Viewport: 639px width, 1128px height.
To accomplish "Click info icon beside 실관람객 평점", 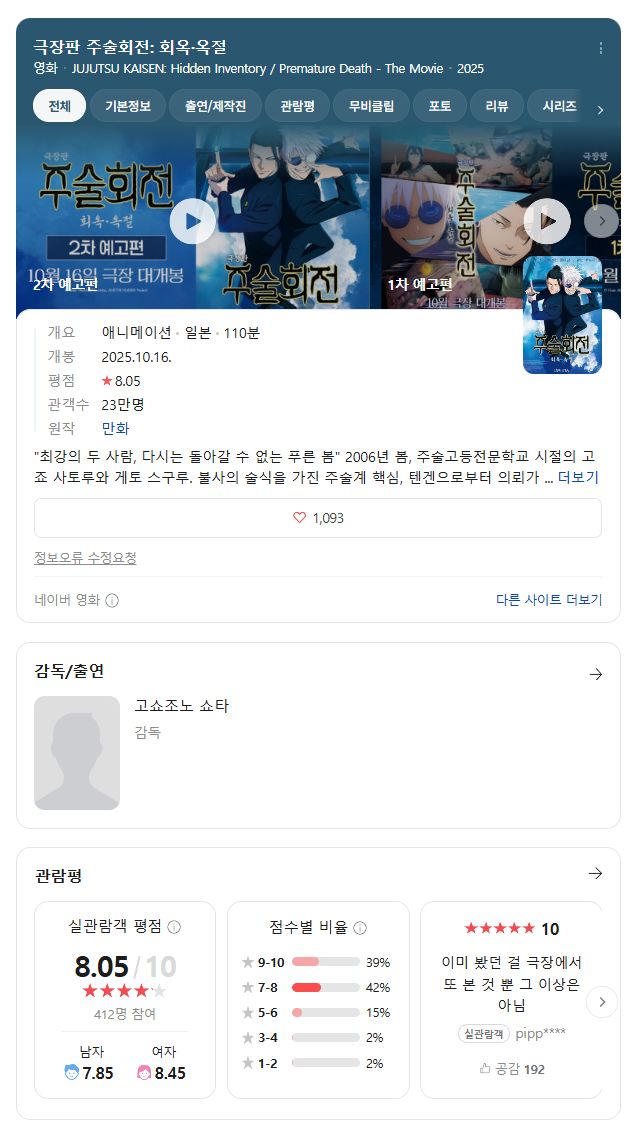I will (174, 927).
